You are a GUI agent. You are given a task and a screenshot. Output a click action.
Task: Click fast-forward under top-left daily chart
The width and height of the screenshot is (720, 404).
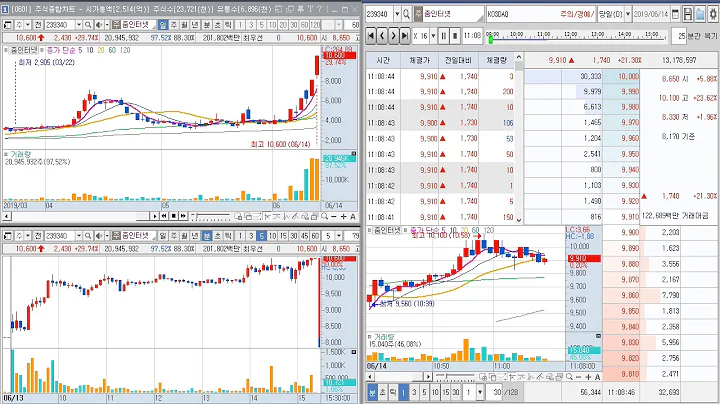pos(183,216)
